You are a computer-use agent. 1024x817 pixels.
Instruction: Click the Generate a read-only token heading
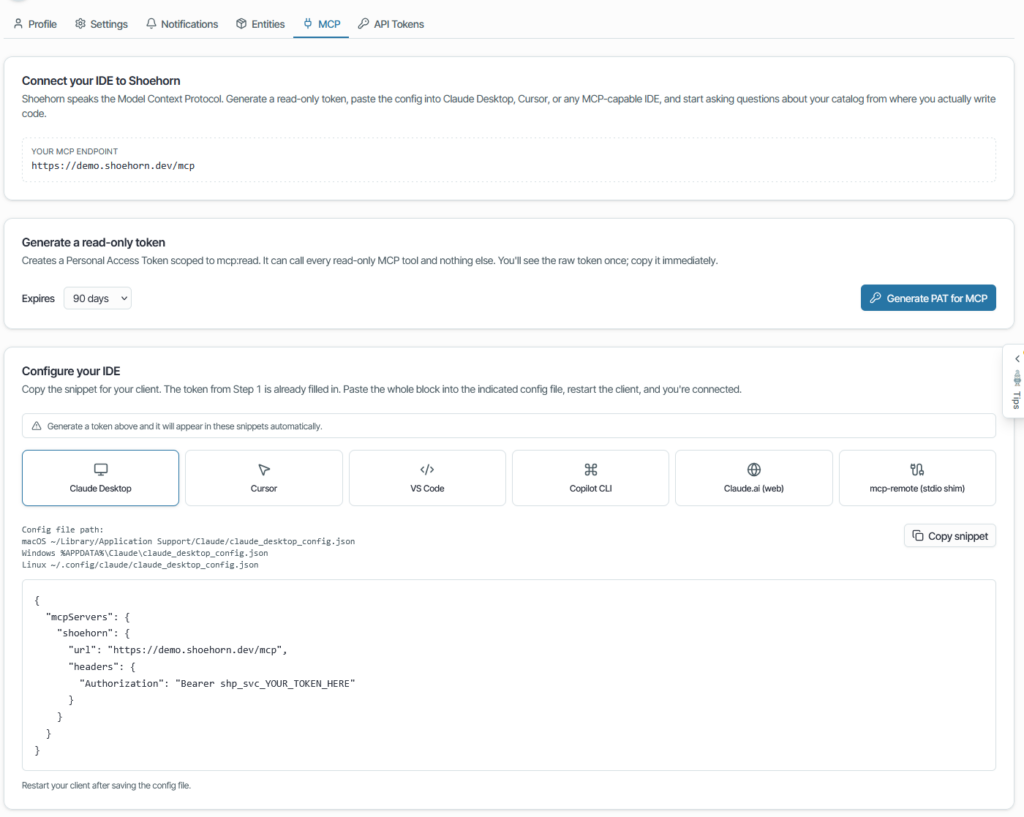pyautogui.click(x=93, y=242)
